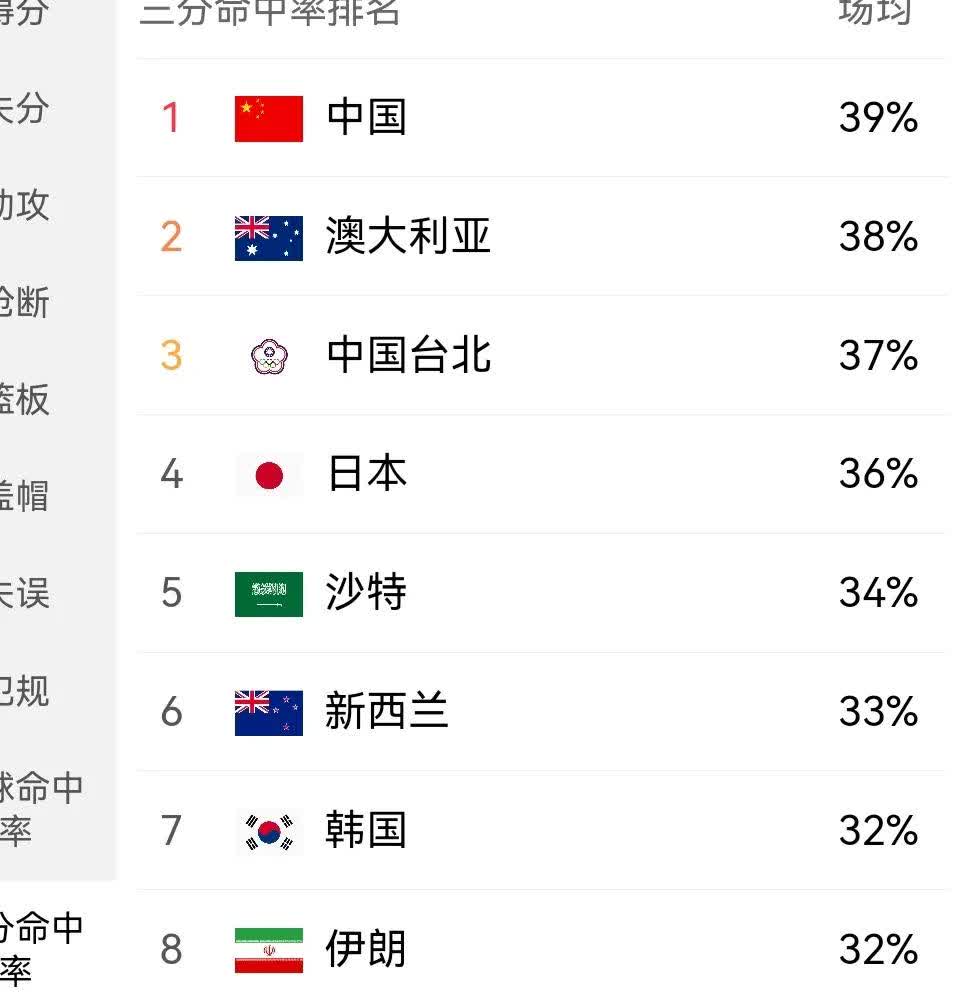Click the Iran flag icon

tap(268, 950)
